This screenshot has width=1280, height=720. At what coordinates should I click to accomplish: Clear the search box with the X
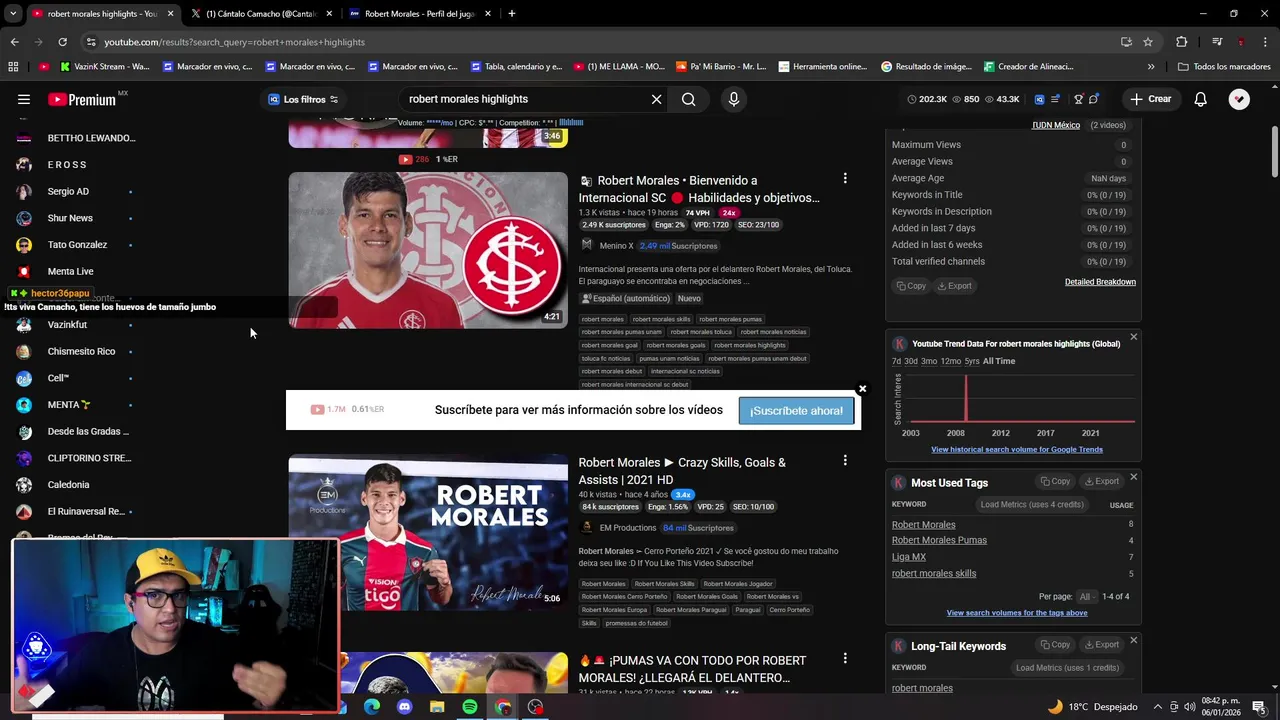(656, 99)
